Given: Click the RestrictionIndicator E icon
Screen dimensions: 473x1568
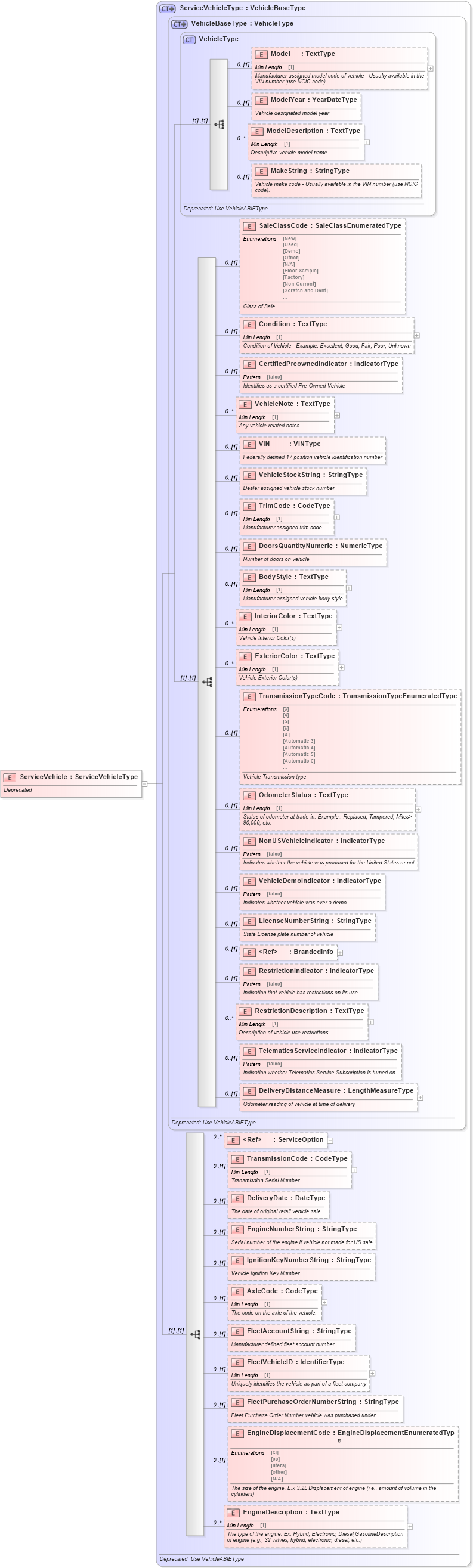Looking at the screenshot, I should [249, 971].
